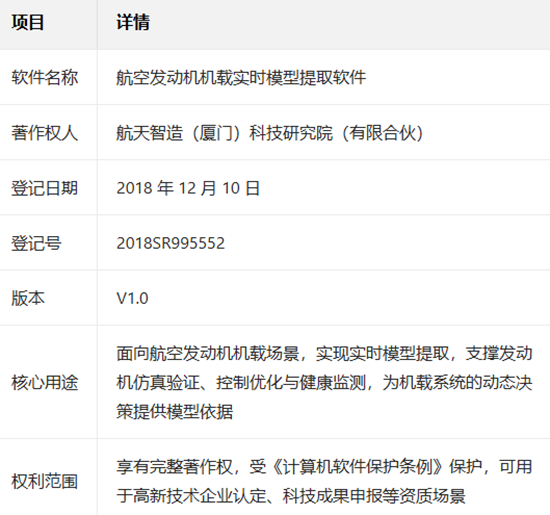This screenshot has width=550, height=515.
Task: Click the first line of 核心用途 description
Action: coord(324,353)
